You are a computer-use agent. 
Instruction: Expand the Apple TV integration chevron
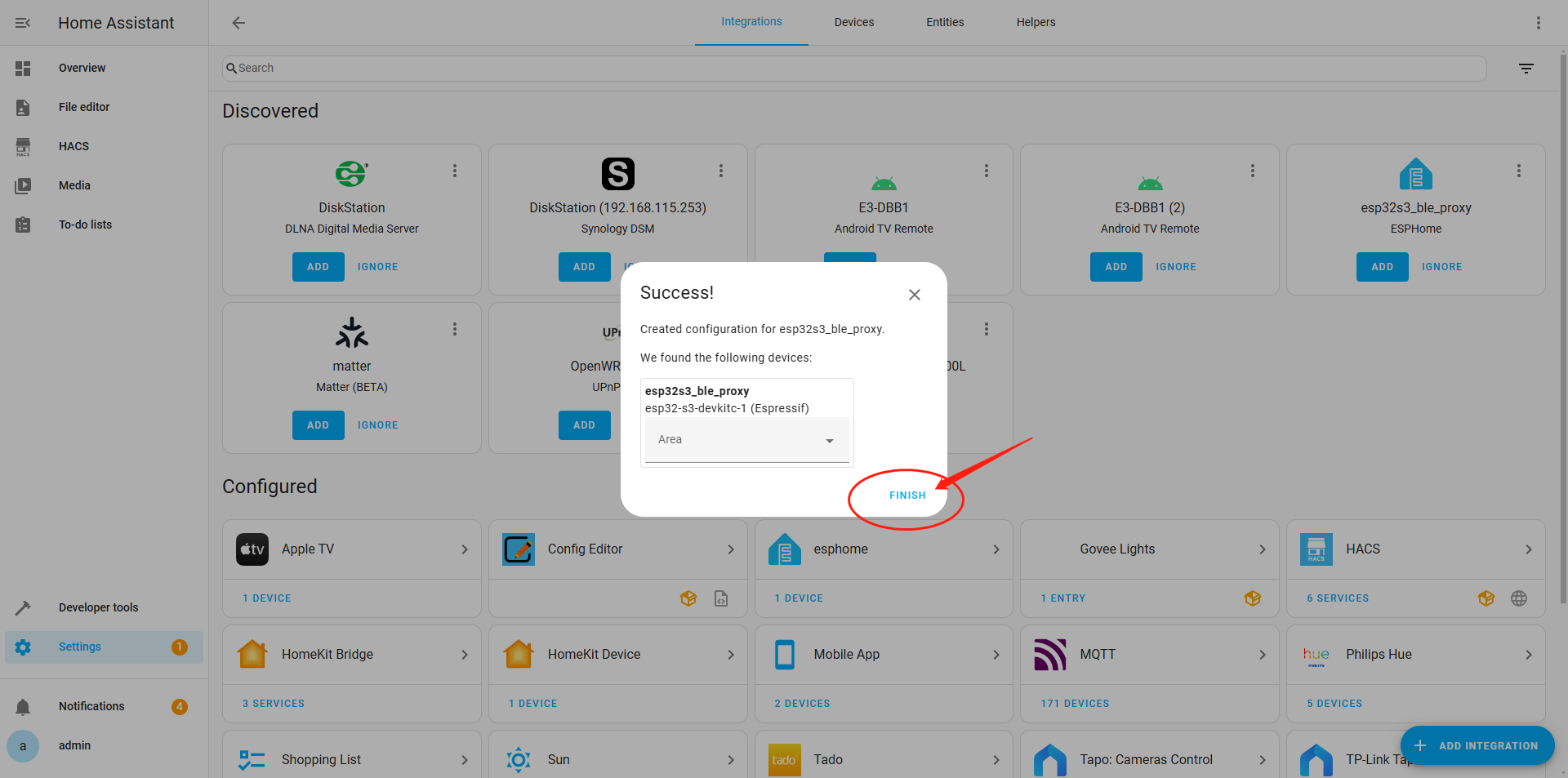tap(465, 549)
